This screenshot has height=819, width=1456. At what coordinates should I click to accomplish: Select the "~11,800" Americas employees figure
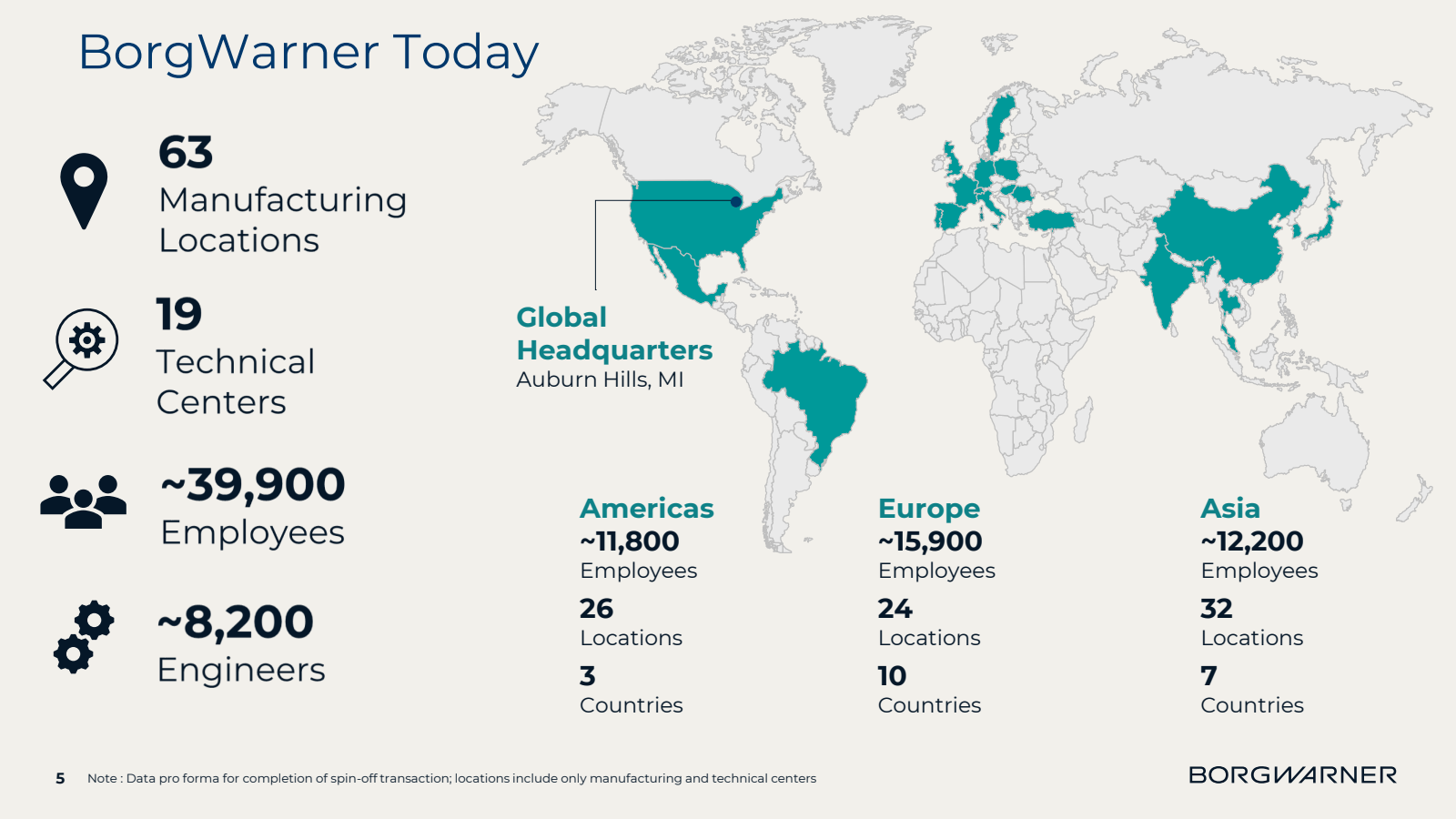[x=630, y=541]
